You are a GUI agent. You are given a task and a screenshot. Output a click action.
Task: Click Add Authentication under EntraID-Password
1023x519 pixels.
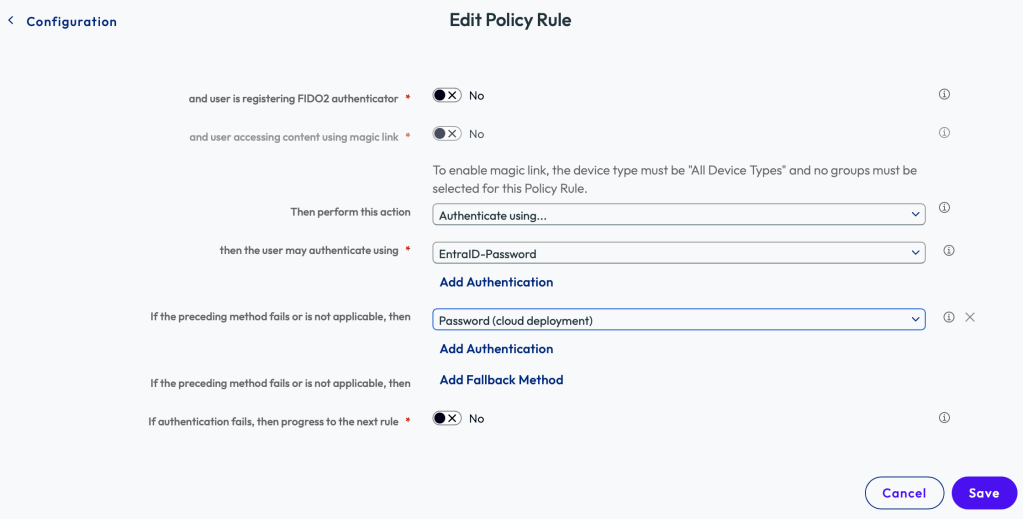pyautogui.click(x=496, y=283)
